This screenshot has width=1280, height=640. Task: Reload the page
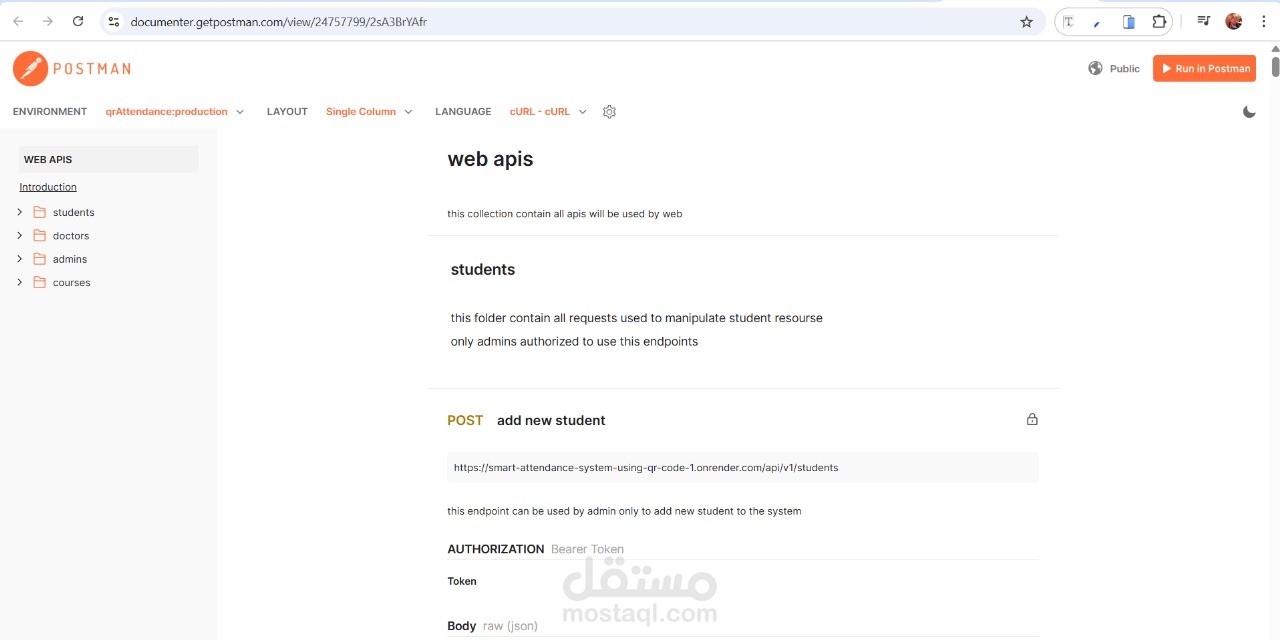pyautogui.click(x=78, y=21)
